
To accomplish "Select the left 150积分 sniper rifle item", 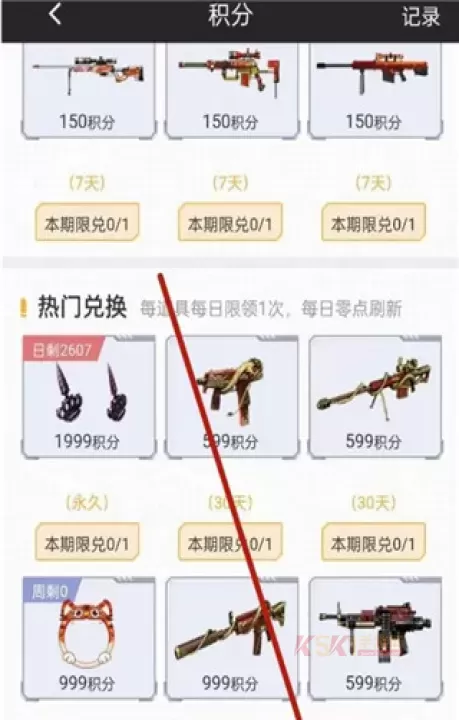I will (x=89, y=90).
